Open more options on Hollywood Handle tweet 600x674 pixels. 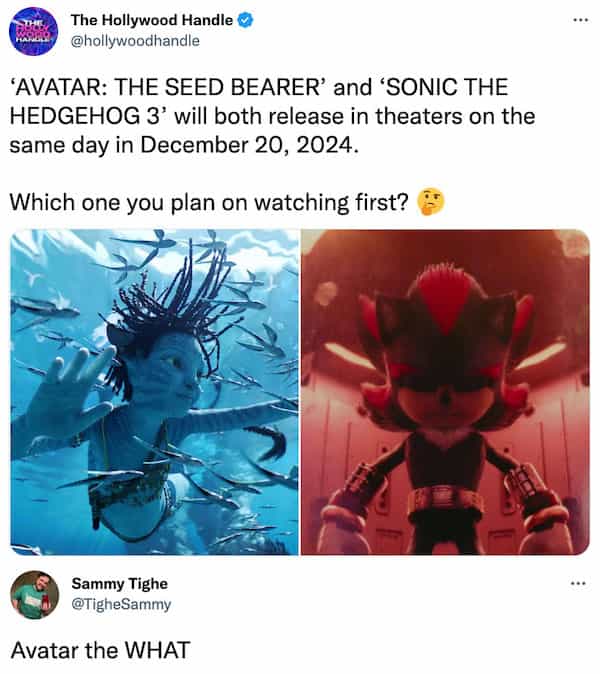pos(576,20)
